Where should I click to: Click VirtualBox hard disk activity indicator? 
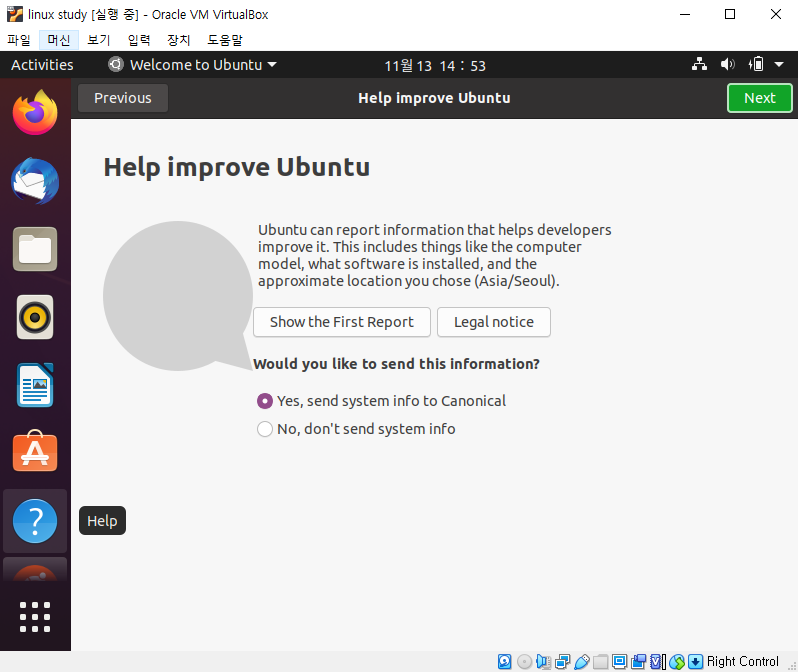(504, 661)
